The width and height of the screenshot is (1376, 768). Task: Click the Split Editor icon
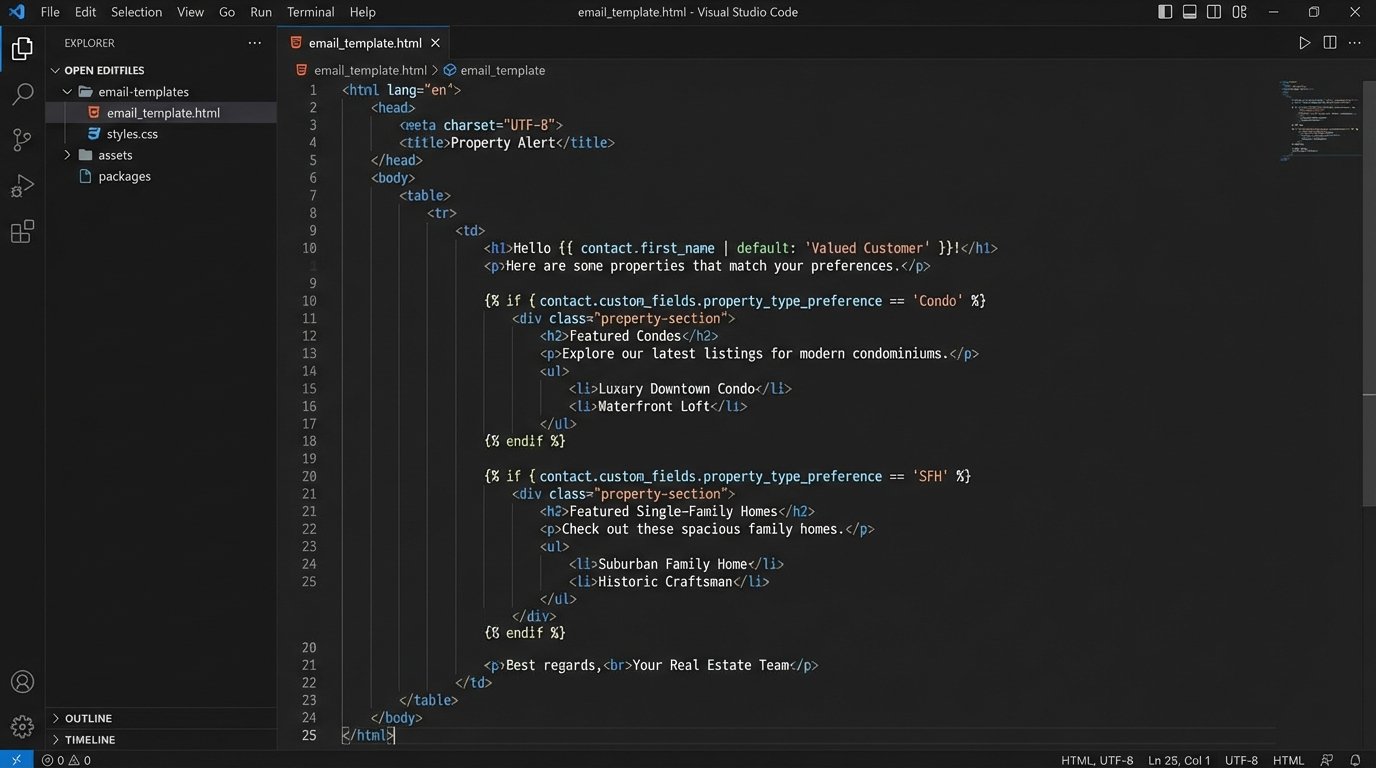[x=1329, y=43]
